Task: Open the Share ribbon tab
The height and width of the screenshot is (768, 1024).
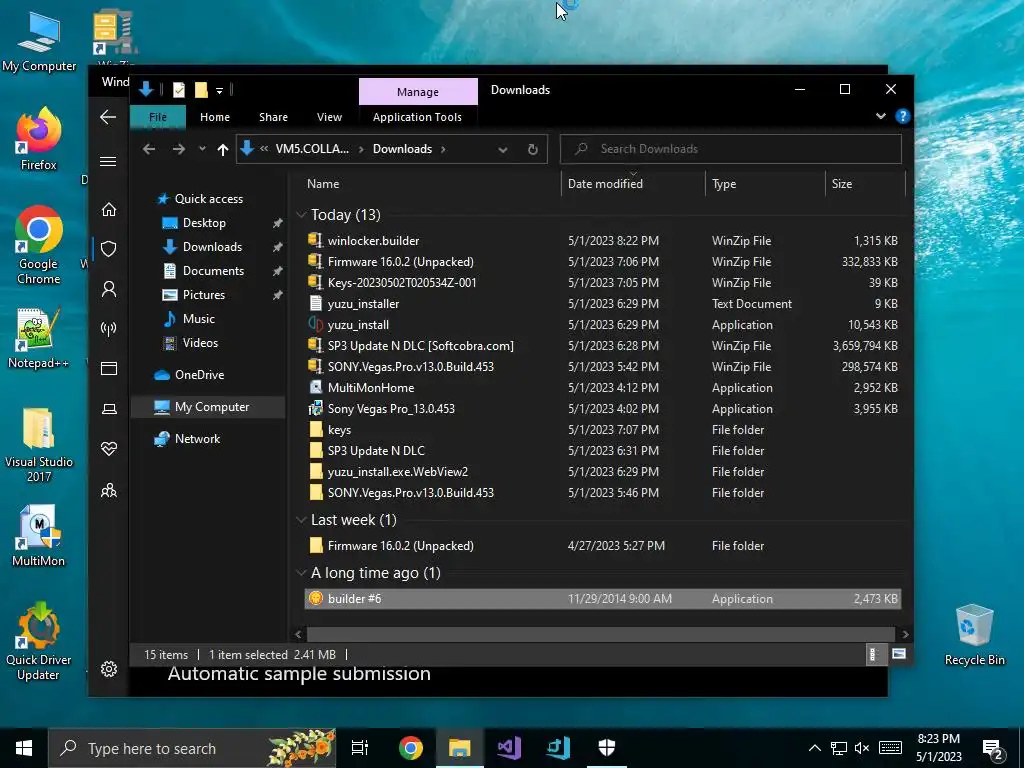Action: 273,117
